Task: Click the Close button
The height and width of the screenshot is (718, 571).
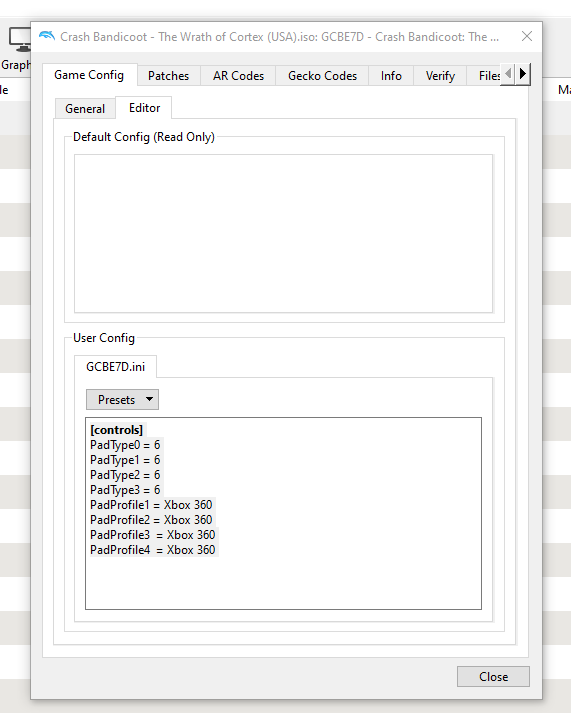Action: click(x=493, y=676)
